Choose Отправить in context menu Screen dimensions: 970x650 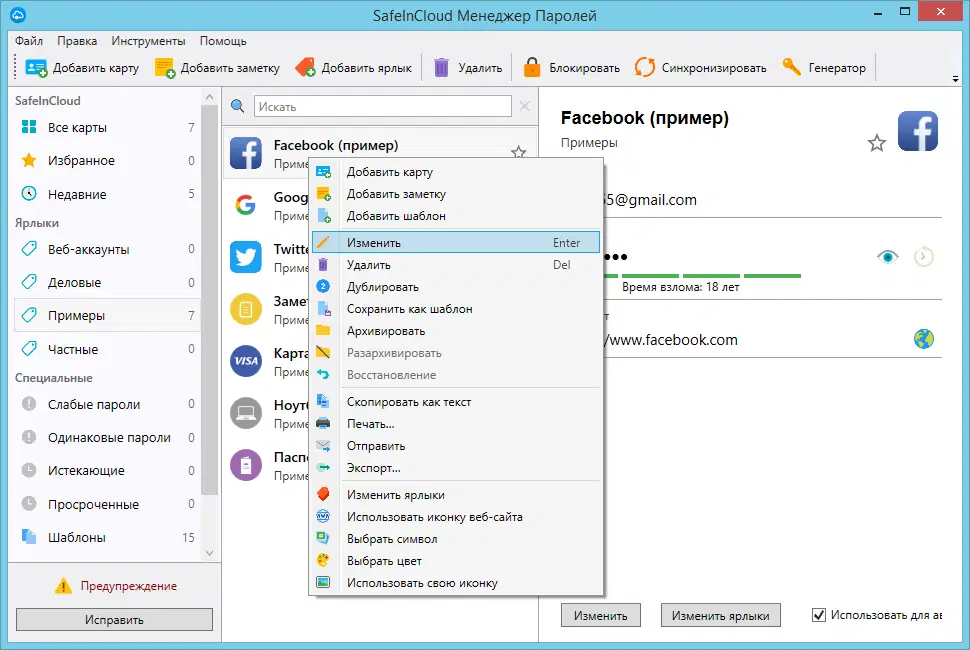pyautogui.click(x=456, y=446)
